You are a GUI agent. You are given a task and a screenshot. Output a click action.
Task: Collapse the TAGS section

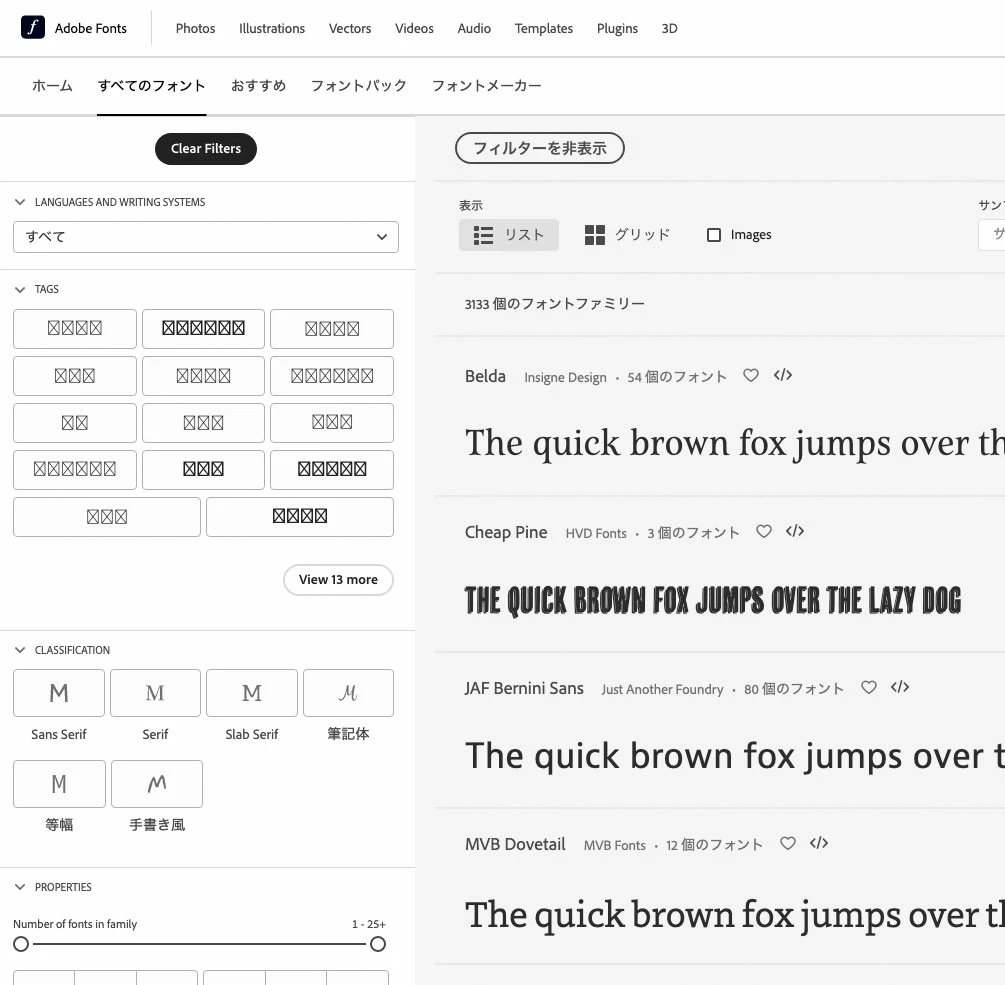[x=20, y=290]
